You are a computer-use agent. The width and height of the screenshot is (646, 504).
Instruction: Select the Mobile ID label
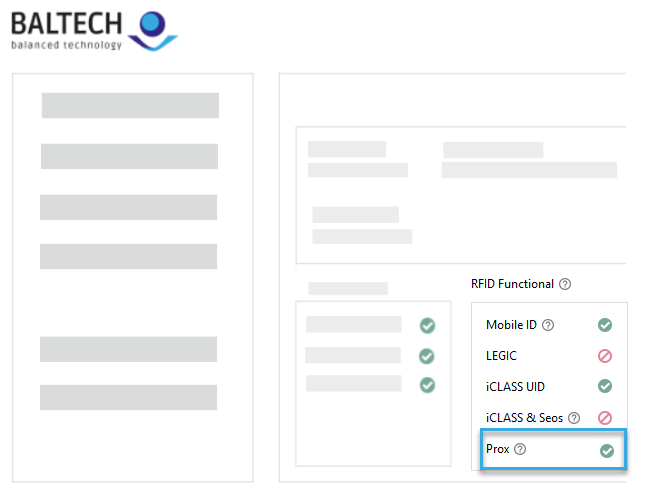511,325
